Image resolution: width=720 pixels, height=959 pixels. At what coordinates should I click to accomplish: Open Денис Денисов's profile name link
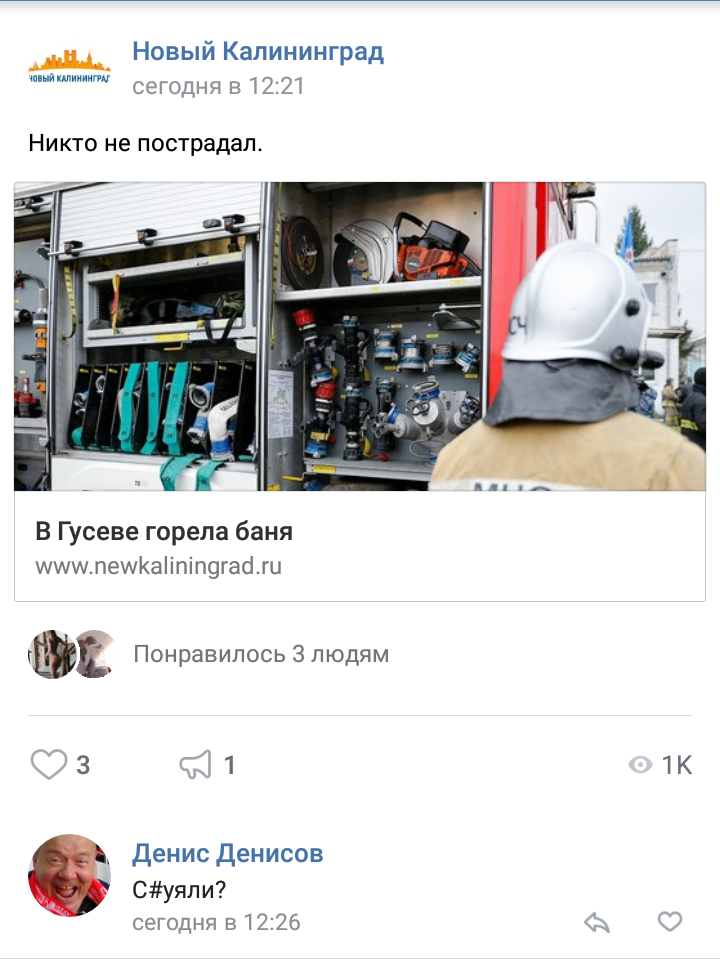click(228, 853)
